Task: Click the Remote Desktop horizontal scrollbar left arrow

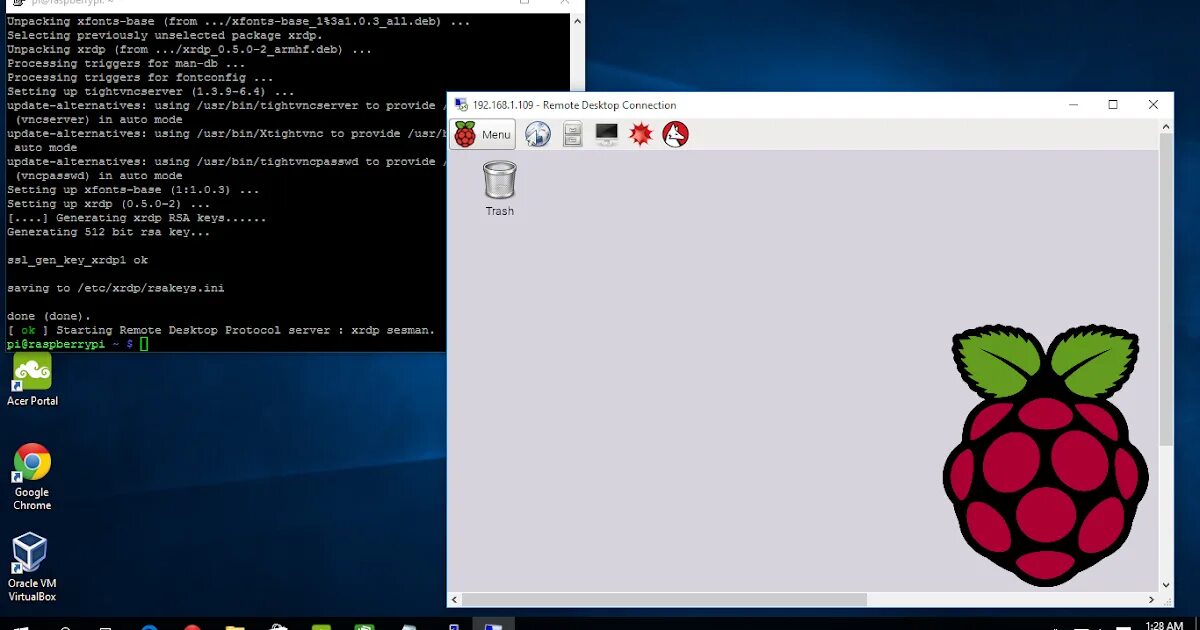Action: [455, 600]
